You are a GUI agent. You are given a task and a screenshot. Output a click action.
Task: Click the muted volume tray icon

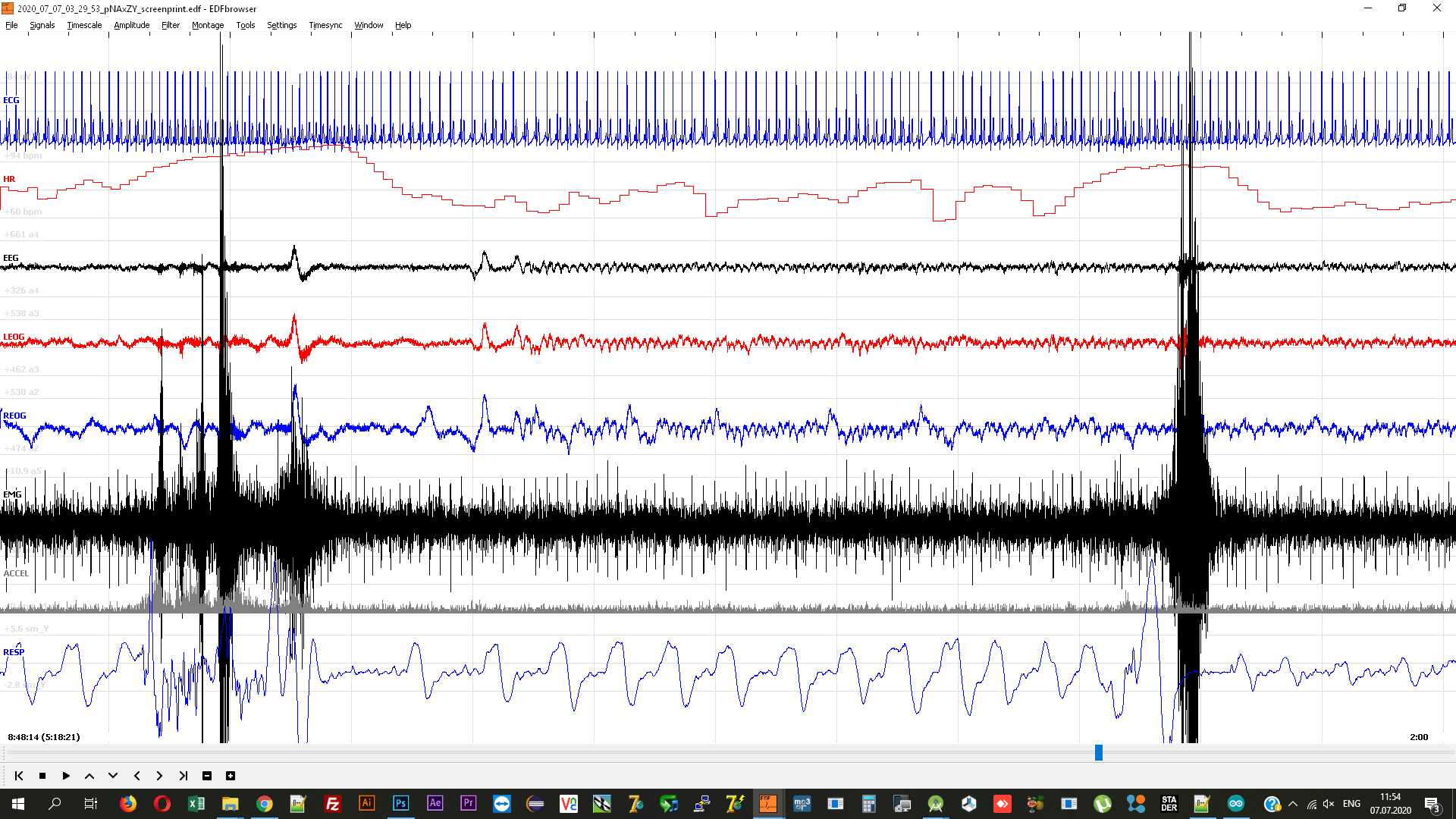pos(1329,804)
